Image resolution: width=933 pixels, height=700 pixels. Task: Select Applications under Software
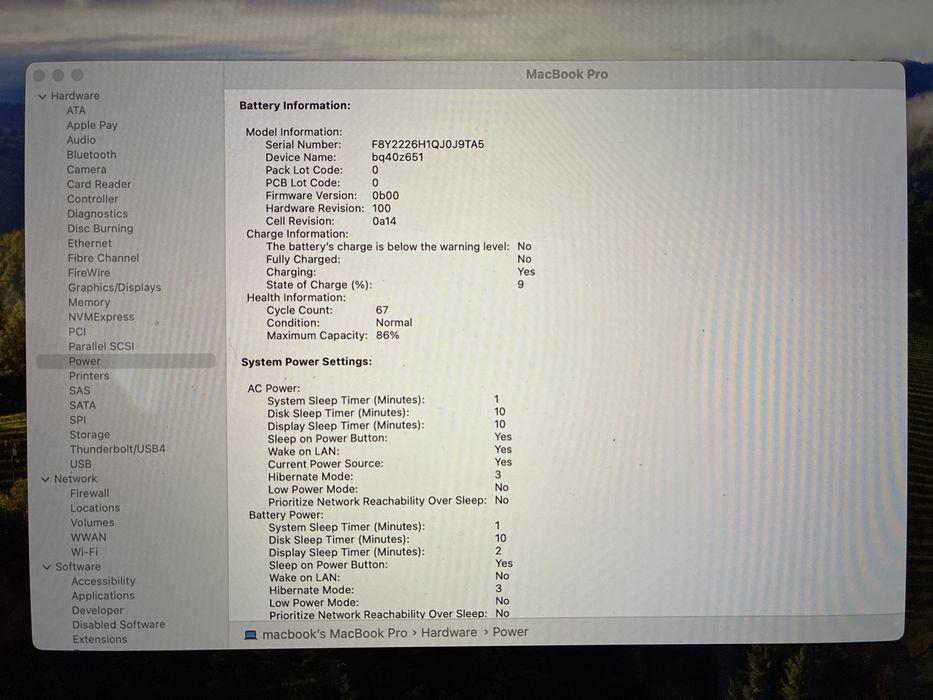point(103,596)
